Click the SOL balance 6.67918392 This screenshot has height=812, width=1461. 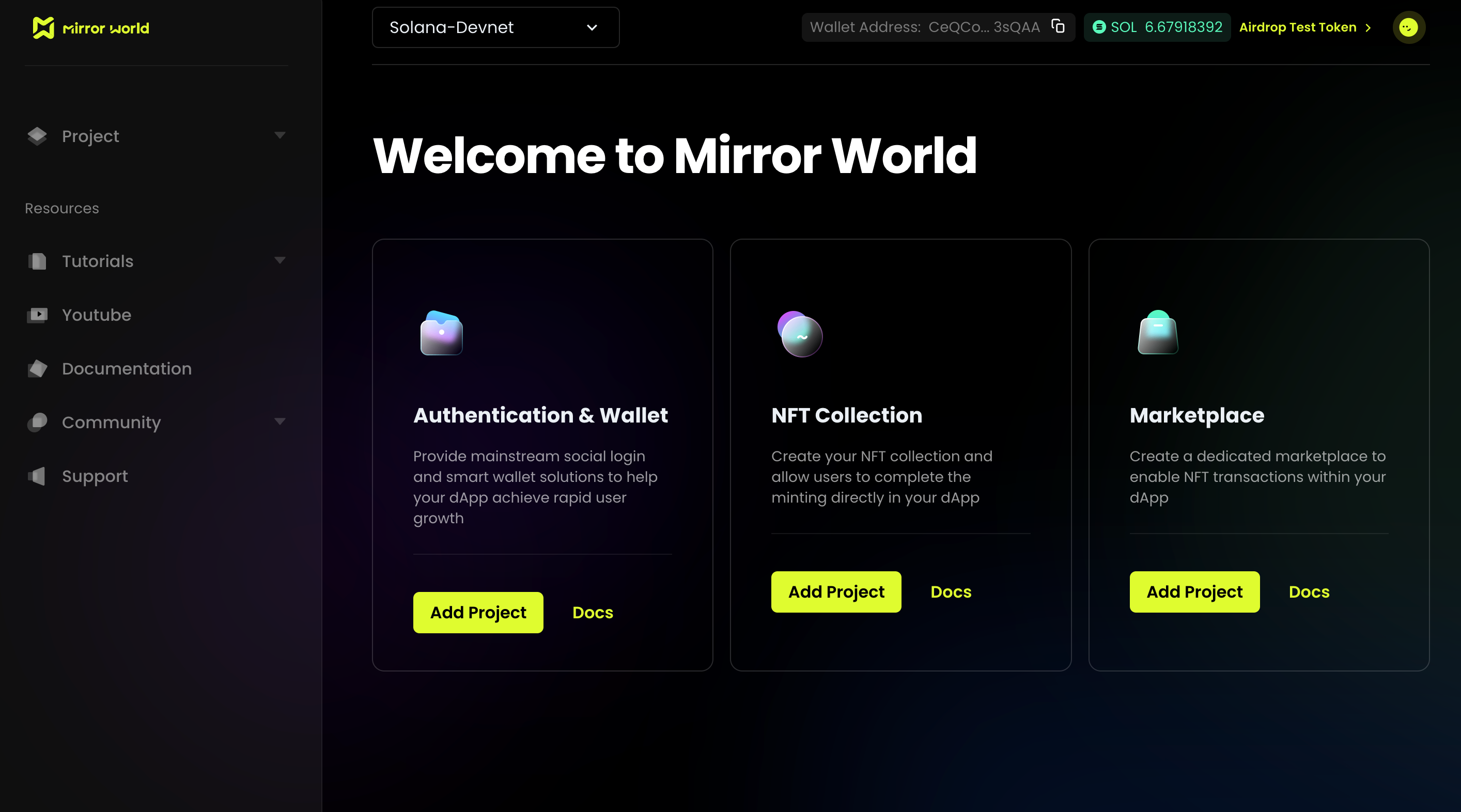click(1183, 27)
